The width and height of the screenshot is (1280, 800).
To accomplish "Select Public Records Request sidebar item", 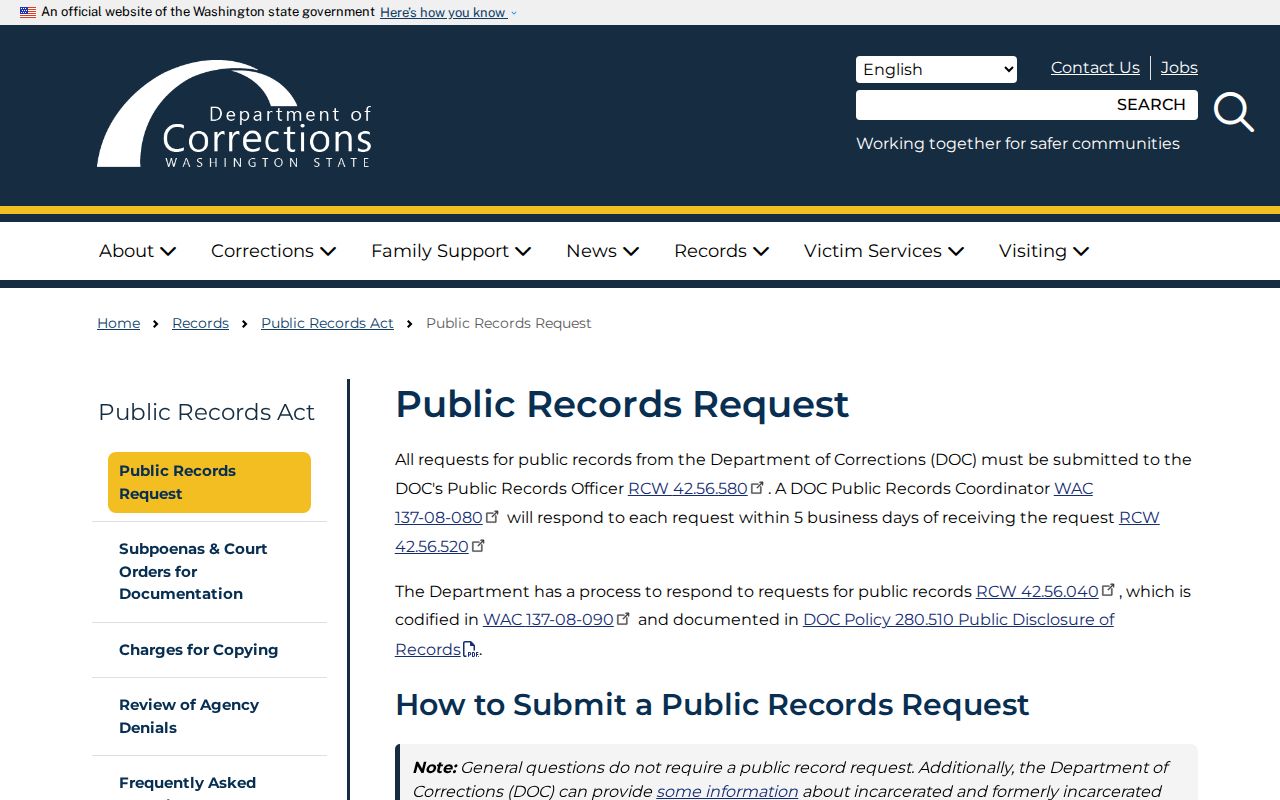I will pos(209,482).
